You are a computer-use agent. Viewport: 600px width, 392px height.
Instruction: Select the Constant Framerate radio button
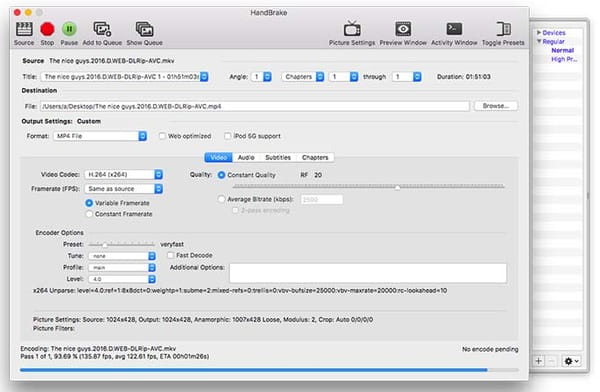click(x=89, y=214)
